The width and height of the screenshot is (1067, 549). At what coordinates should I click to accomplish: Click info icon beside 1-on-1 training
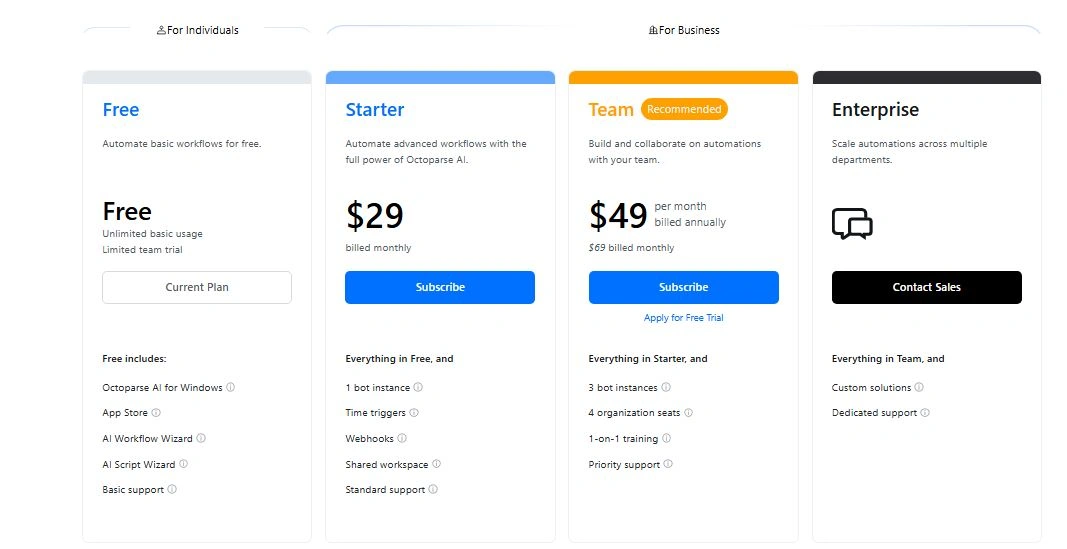(x=667, y=438)
